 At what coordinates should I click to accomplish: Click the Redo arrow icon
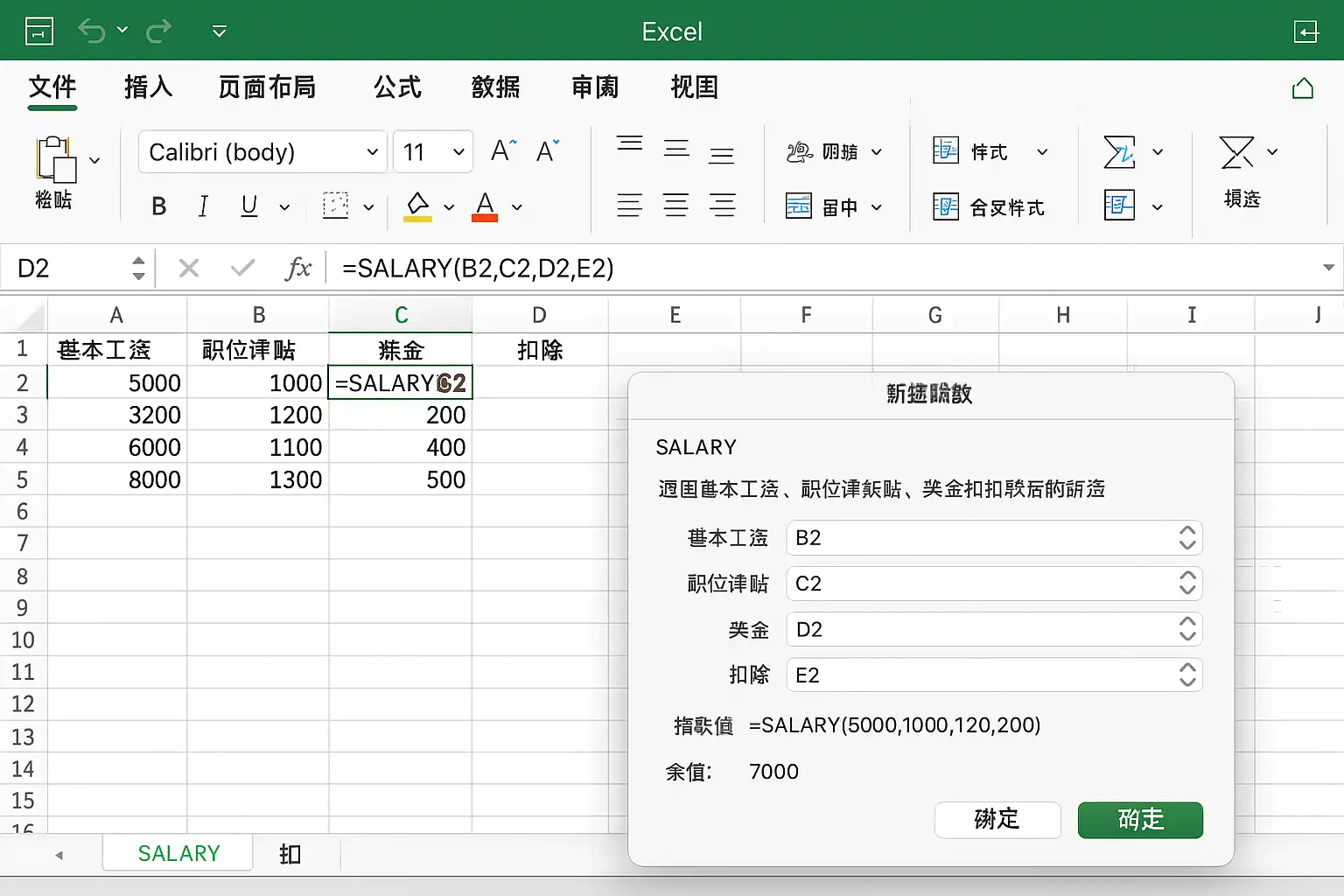pyautogui.click(x=158, y=31)
